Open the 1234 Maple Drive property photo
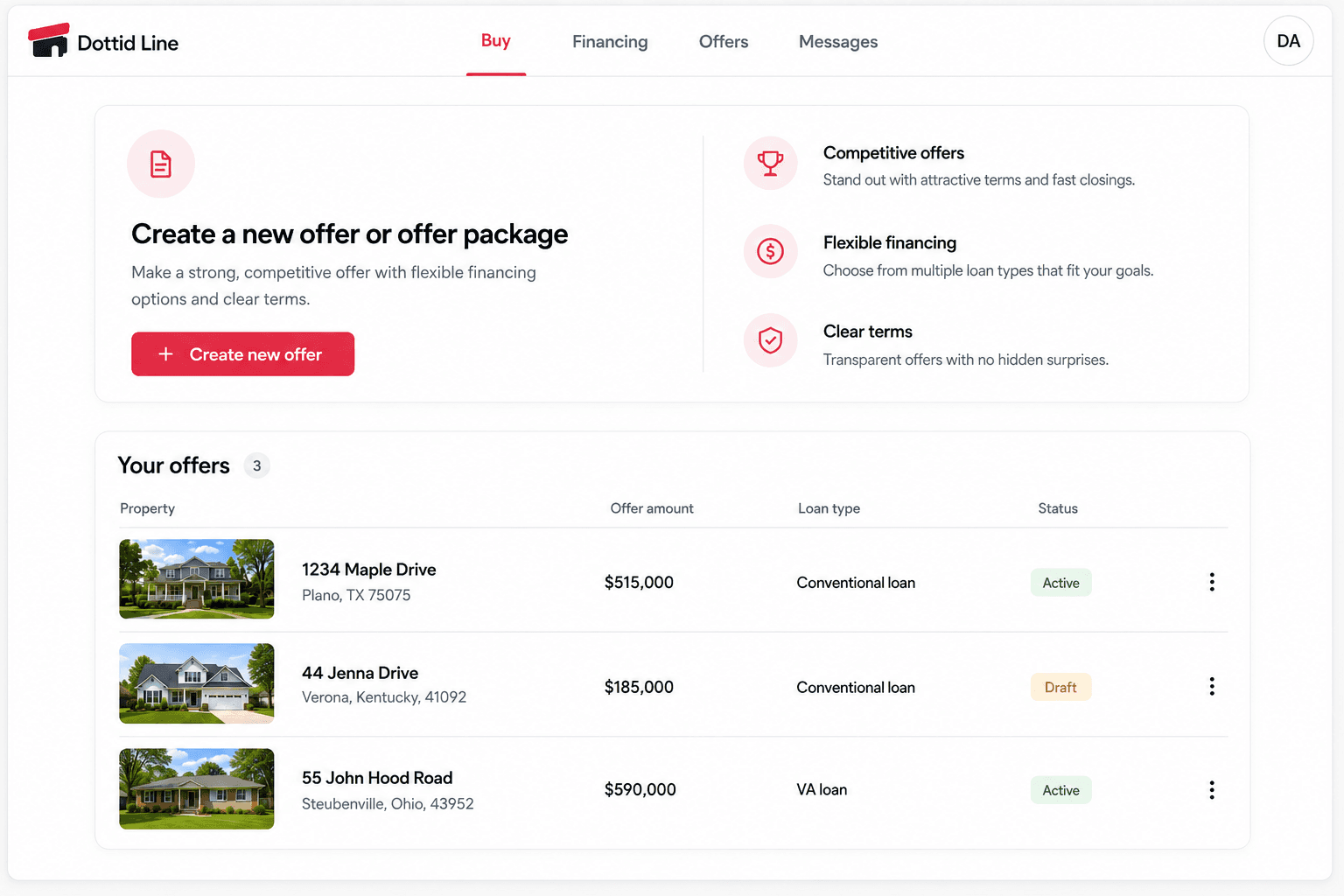This screenshot has width=1344, height=896. point(197,579)
